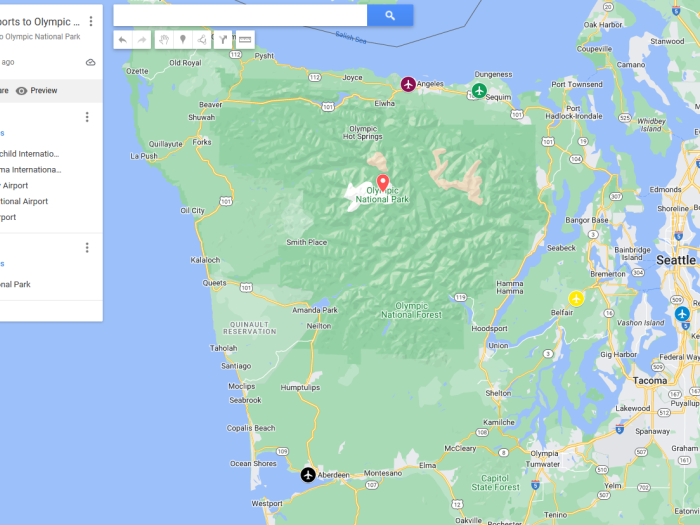This screenshot has width=700, height=525.
Task: Click the Oak Harbor label
Action: (603, 25)
